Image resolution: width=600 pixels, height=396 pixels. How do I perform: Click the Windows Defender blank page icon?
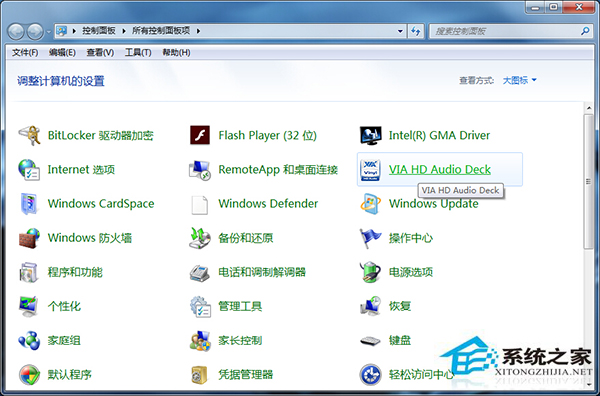click(200, 205)
